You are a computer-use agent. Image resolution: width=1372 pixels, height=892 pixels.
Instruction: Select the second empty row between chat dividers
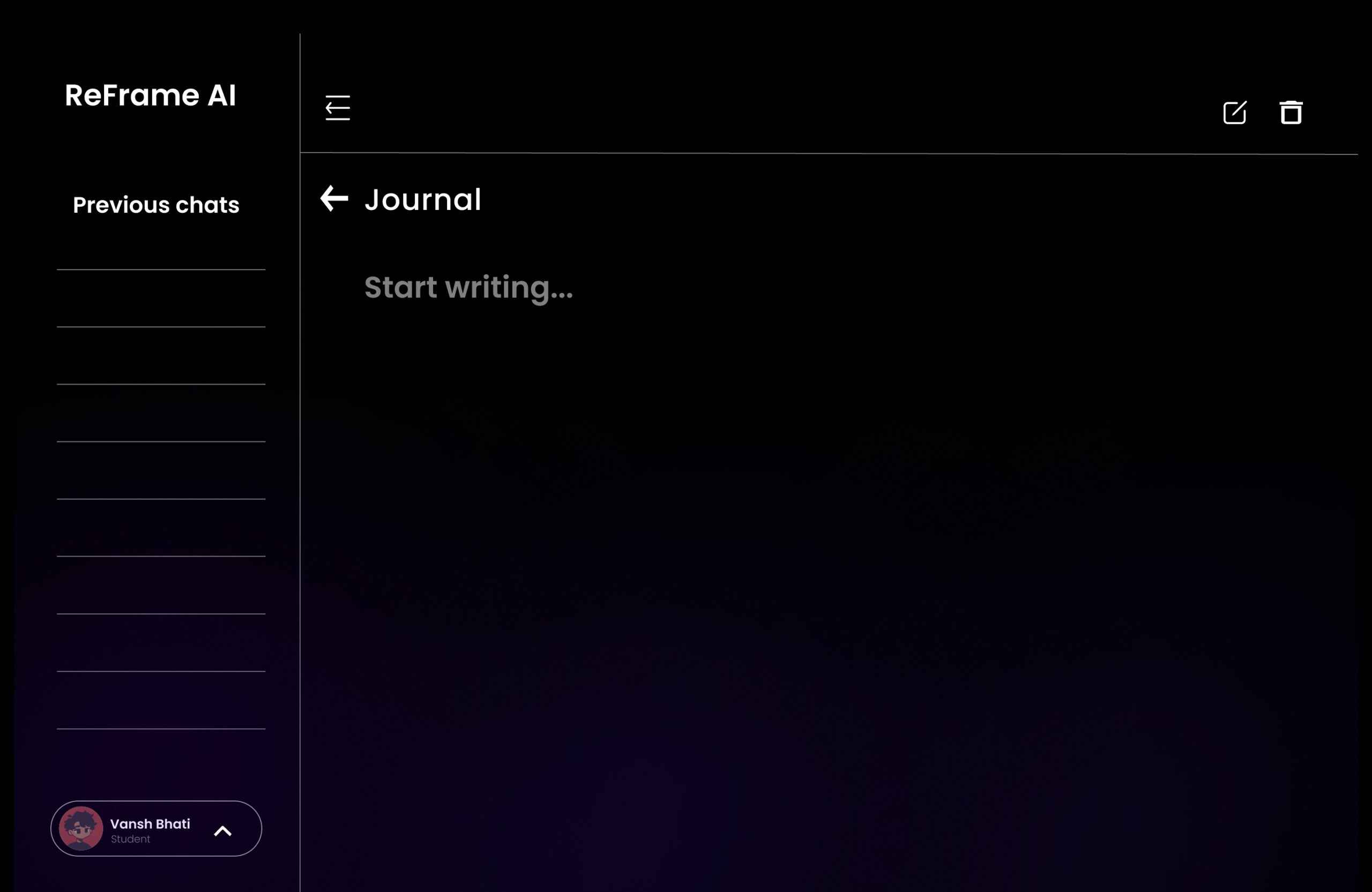(x=161, y=356)
